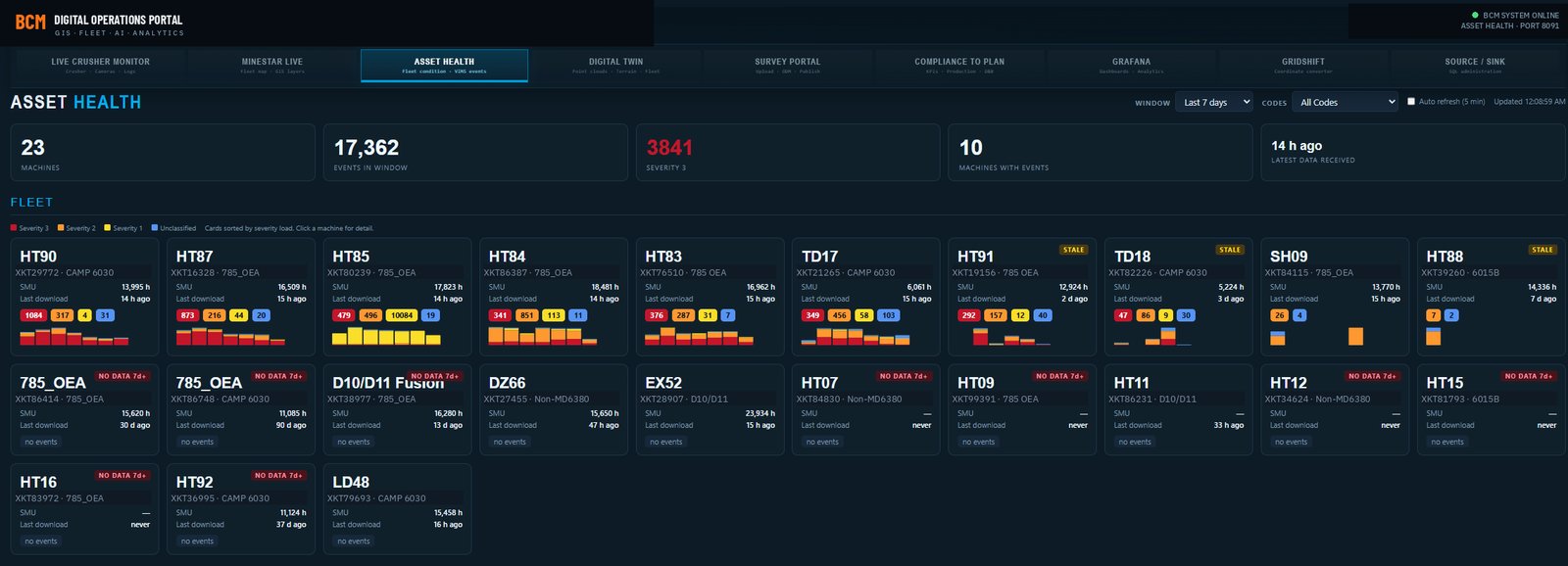Select the Asset Health tab

click(x=444, y=65)
